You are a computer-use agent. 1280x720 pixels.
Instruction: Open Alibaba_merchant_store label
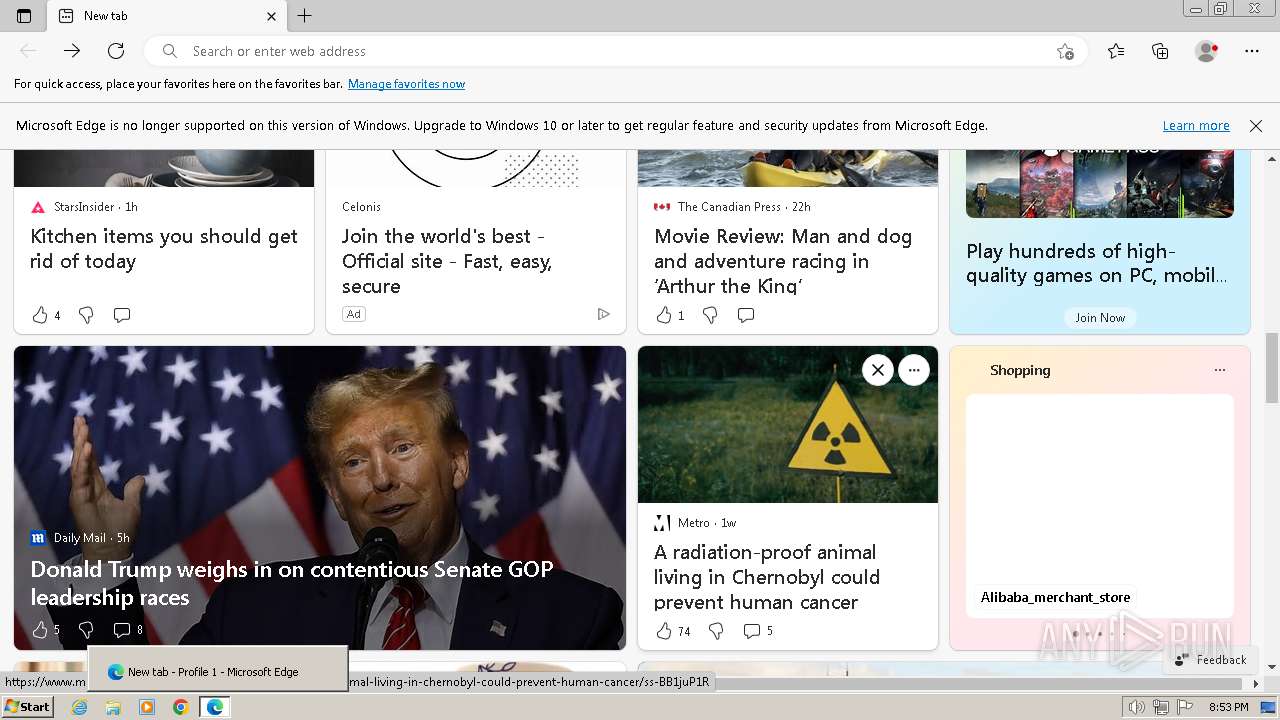(x=1055, y=597)
